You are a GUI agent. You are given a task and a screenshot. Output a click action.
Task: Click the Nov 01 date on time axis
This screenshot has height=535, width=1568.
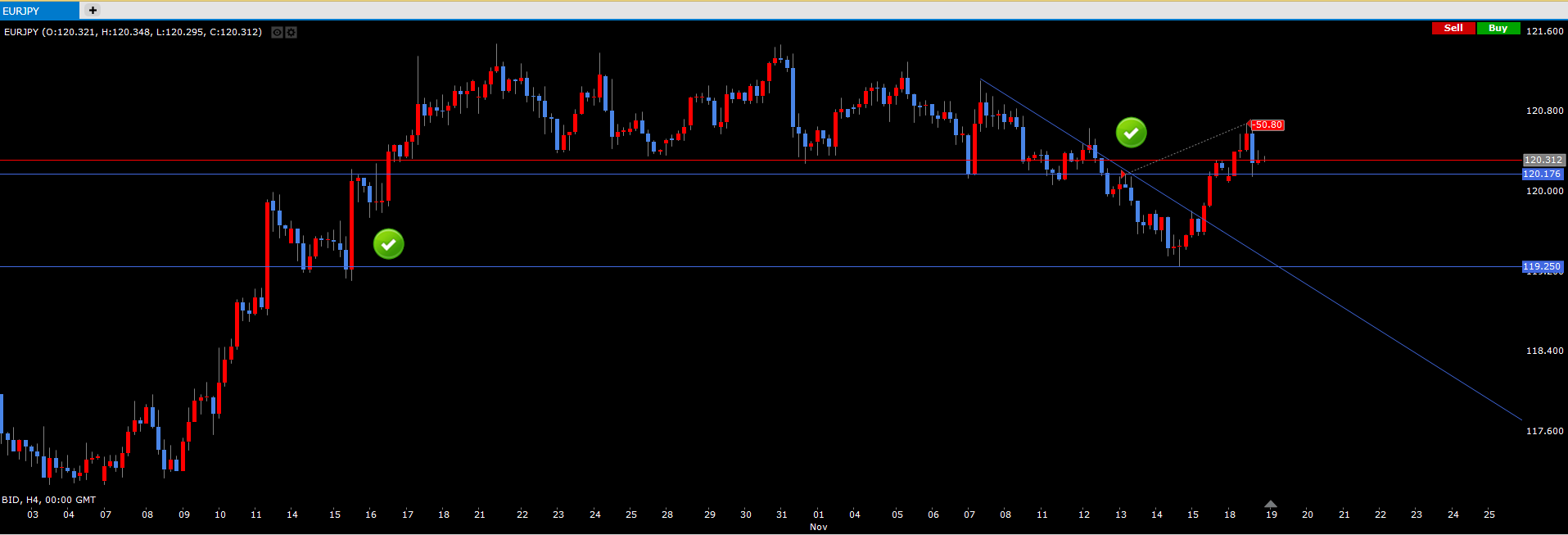[x=818, y=515]
